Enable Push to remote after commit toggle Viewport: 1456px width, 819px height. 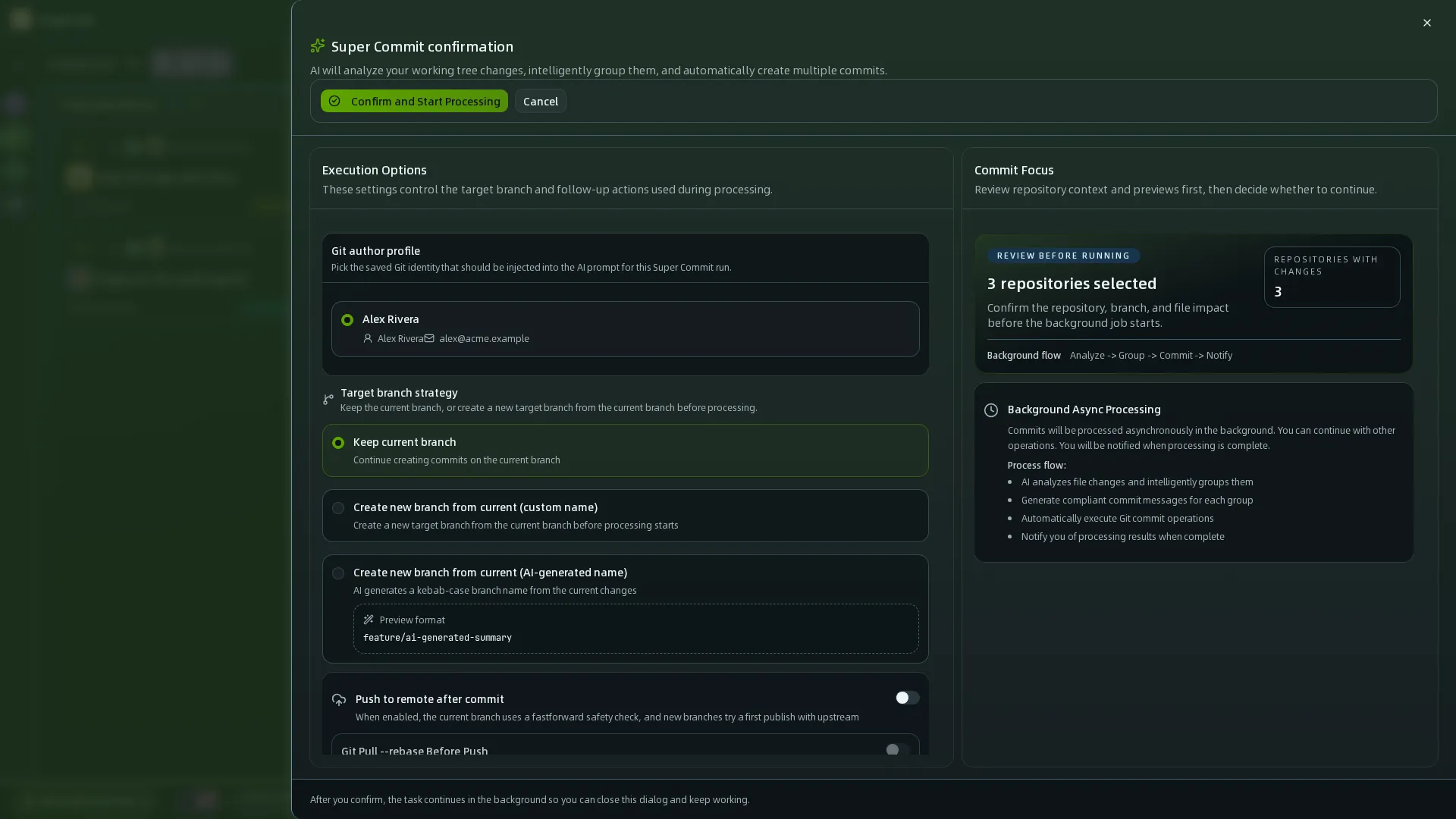coord(907,698)
